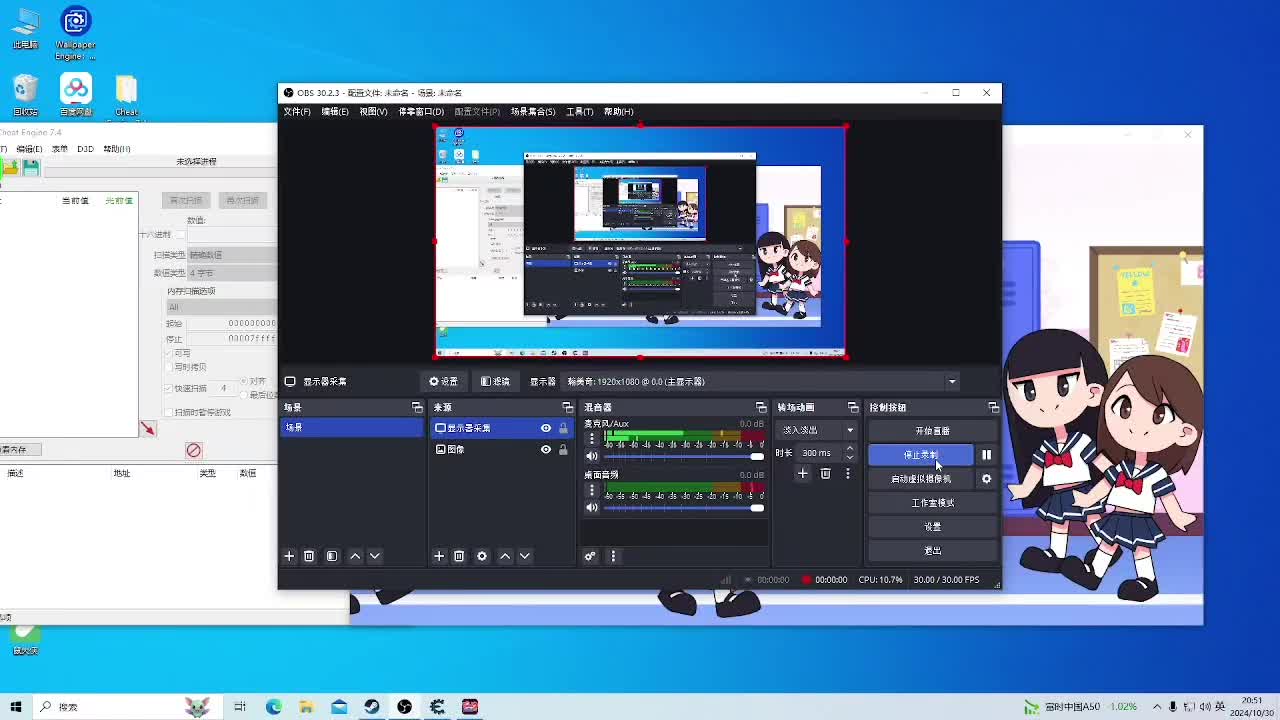Increase the transition duration with up stepper
This screenshot has height=720, width=1280.
850,449
